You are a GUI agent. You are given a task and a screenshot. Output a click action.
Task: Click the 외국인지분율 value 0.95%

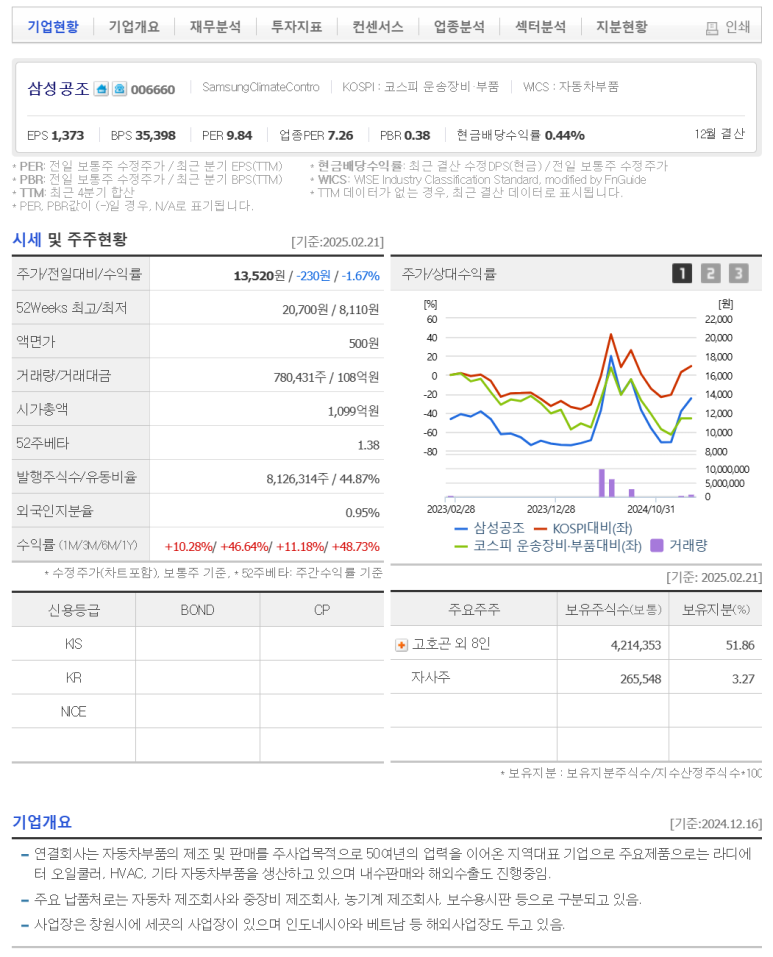(362, 513)
